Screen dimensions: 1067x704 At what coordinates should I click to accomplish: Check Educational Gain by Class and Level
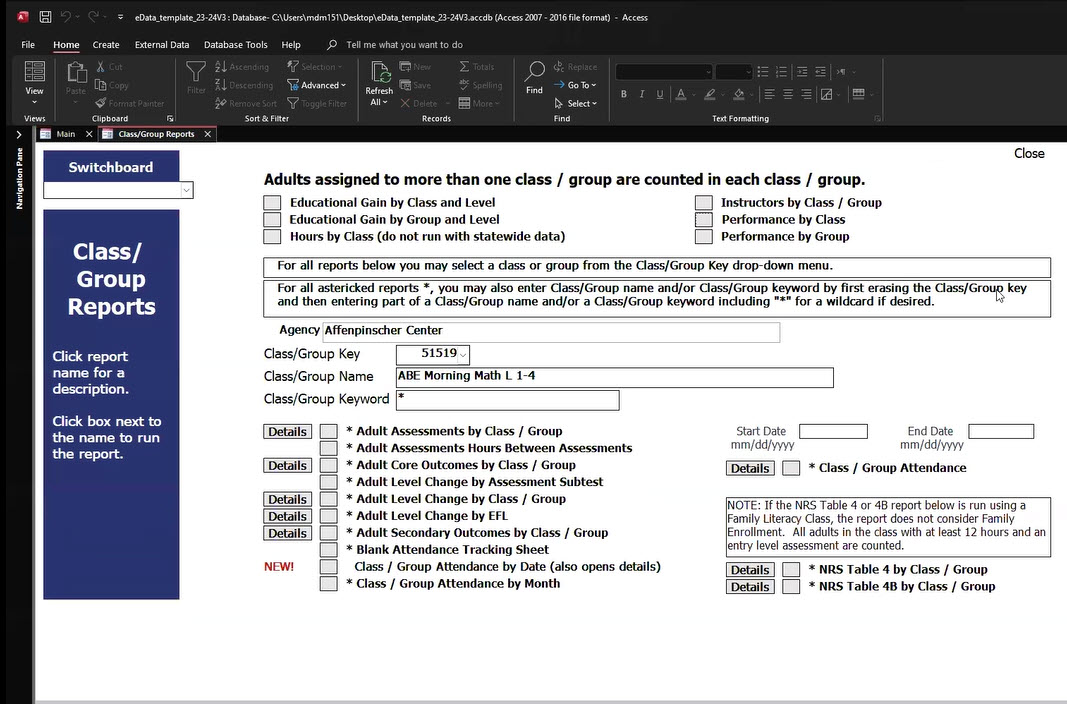pos(272,203)
